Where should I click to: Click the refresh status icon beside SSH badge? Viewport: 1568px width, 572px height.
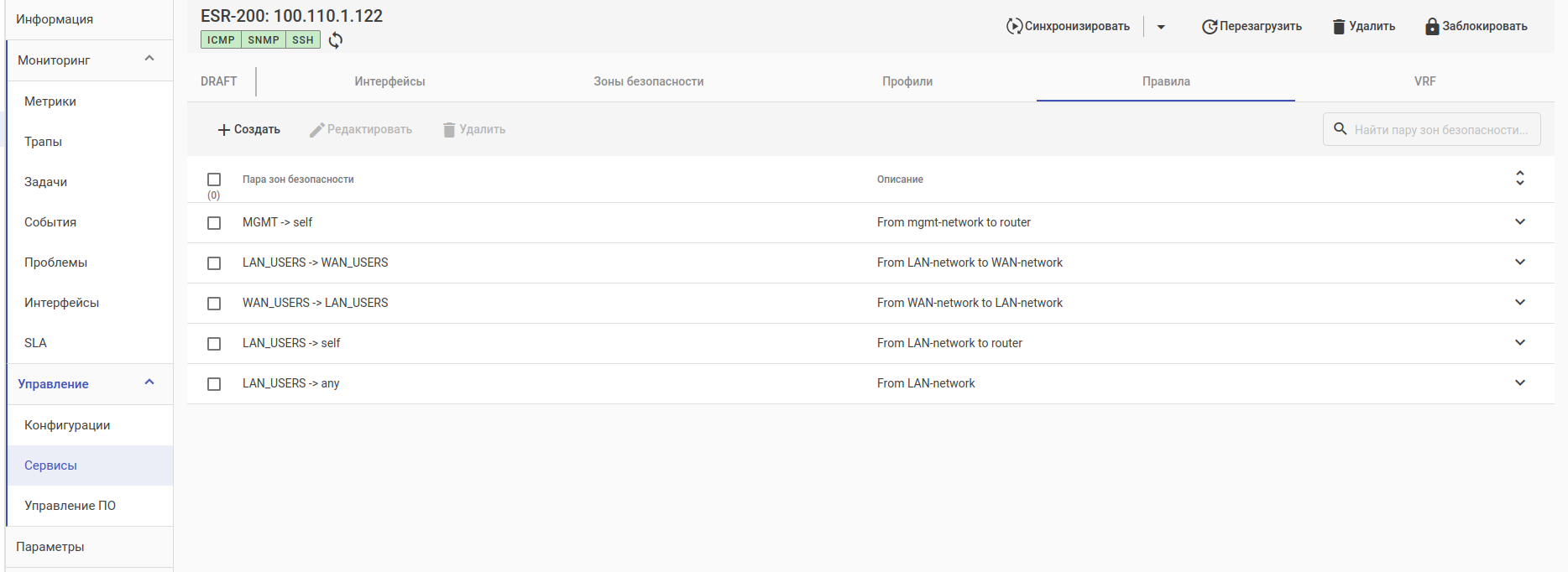click(x=336, y=40)
